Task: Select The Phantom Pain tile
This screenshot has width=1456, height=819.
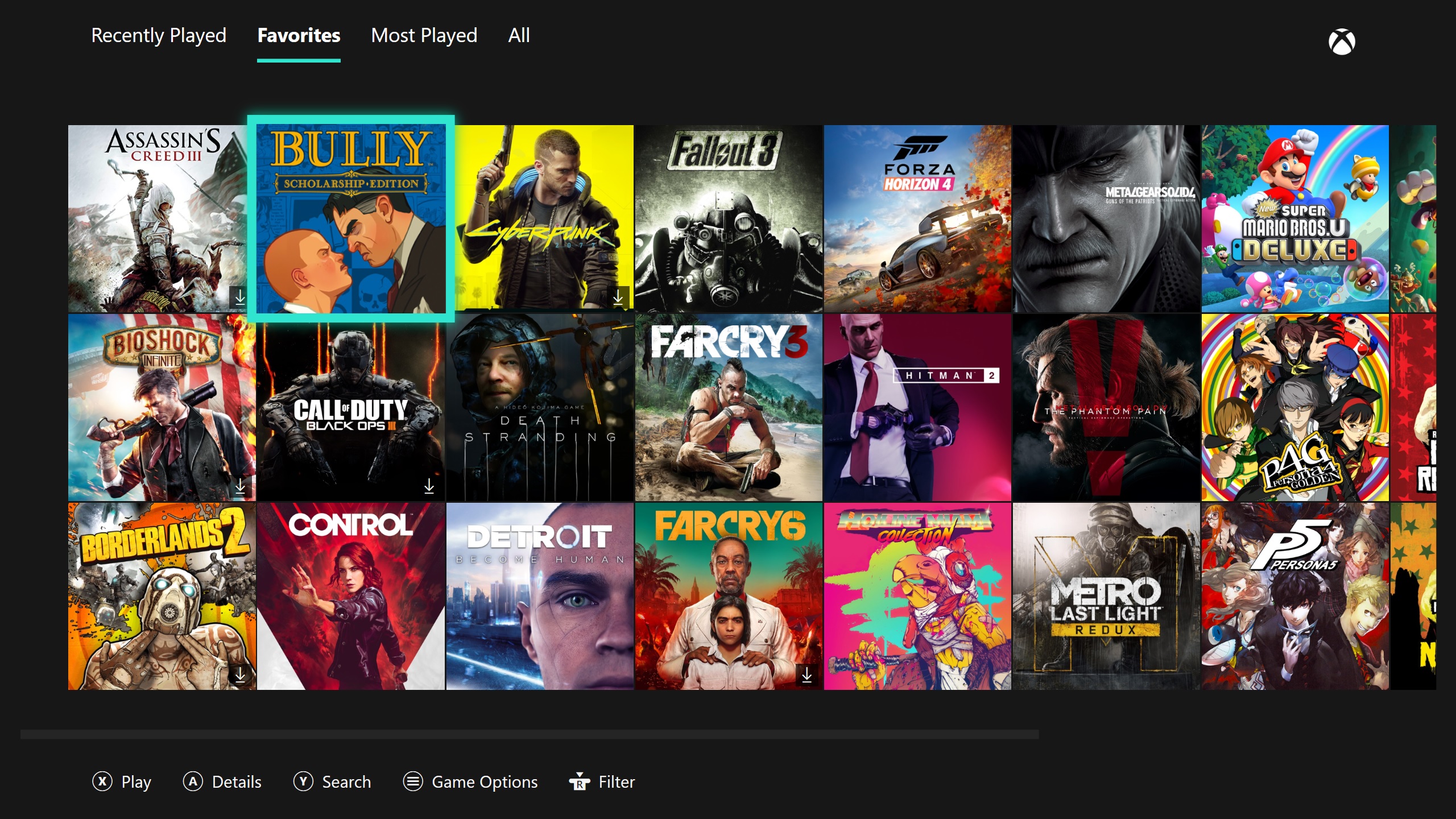Action: click(1106, 408)
